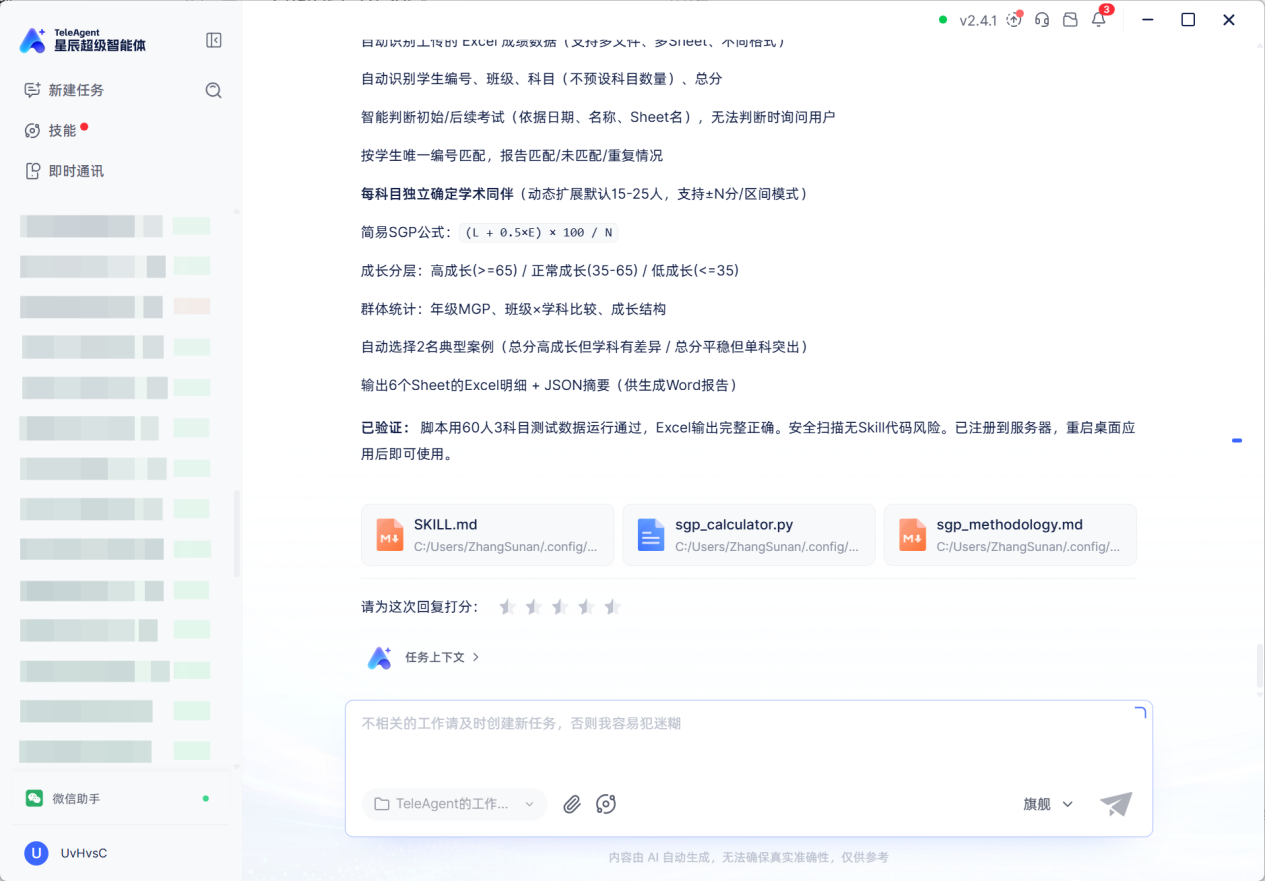The image size is (1265, 881).
Task: Click the line 自动识别学生编号、班级、科目
Action: click(541, 79)
